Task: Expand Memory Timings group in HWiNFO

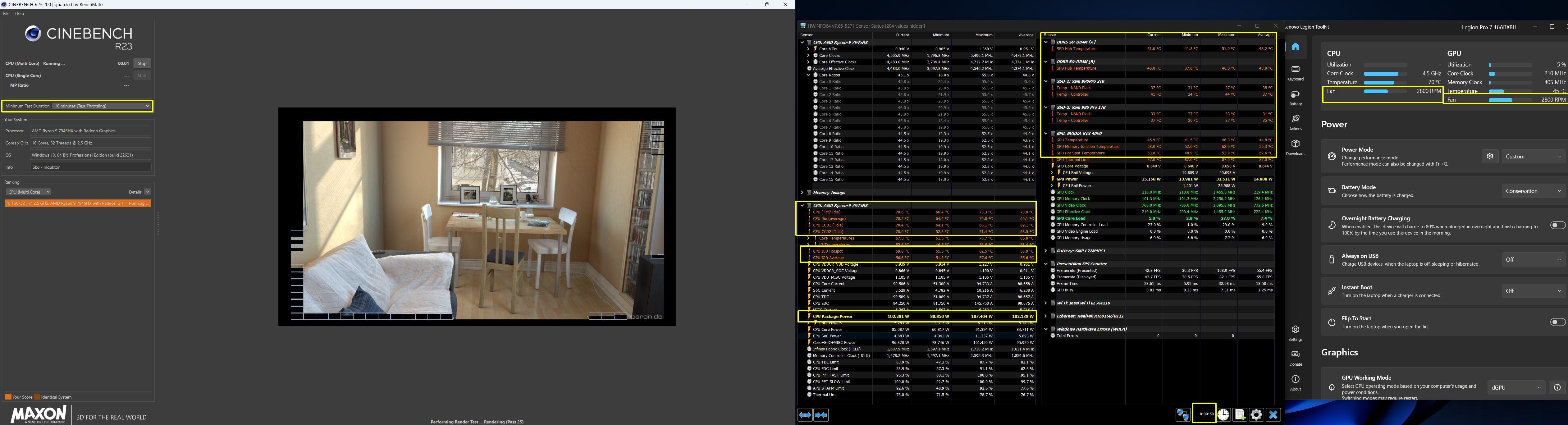Action: [802, 192]
